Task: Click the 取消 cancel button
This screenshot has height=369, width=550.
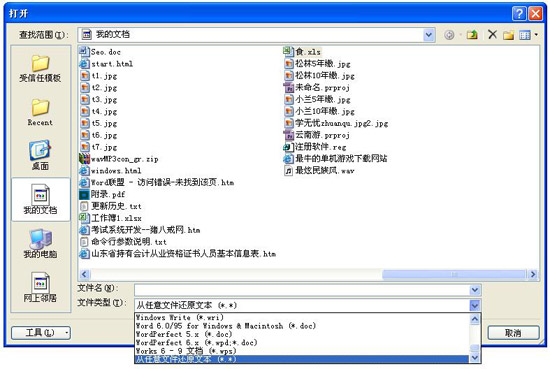Action: point(513,333)
